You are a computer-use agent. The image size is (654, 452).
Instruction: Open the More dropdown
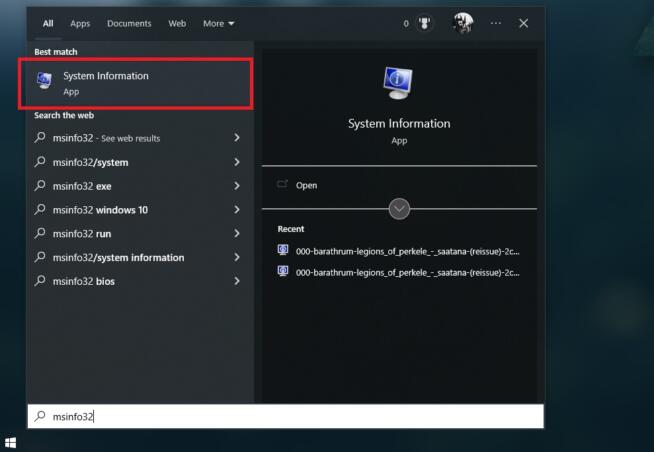[218, 23]
